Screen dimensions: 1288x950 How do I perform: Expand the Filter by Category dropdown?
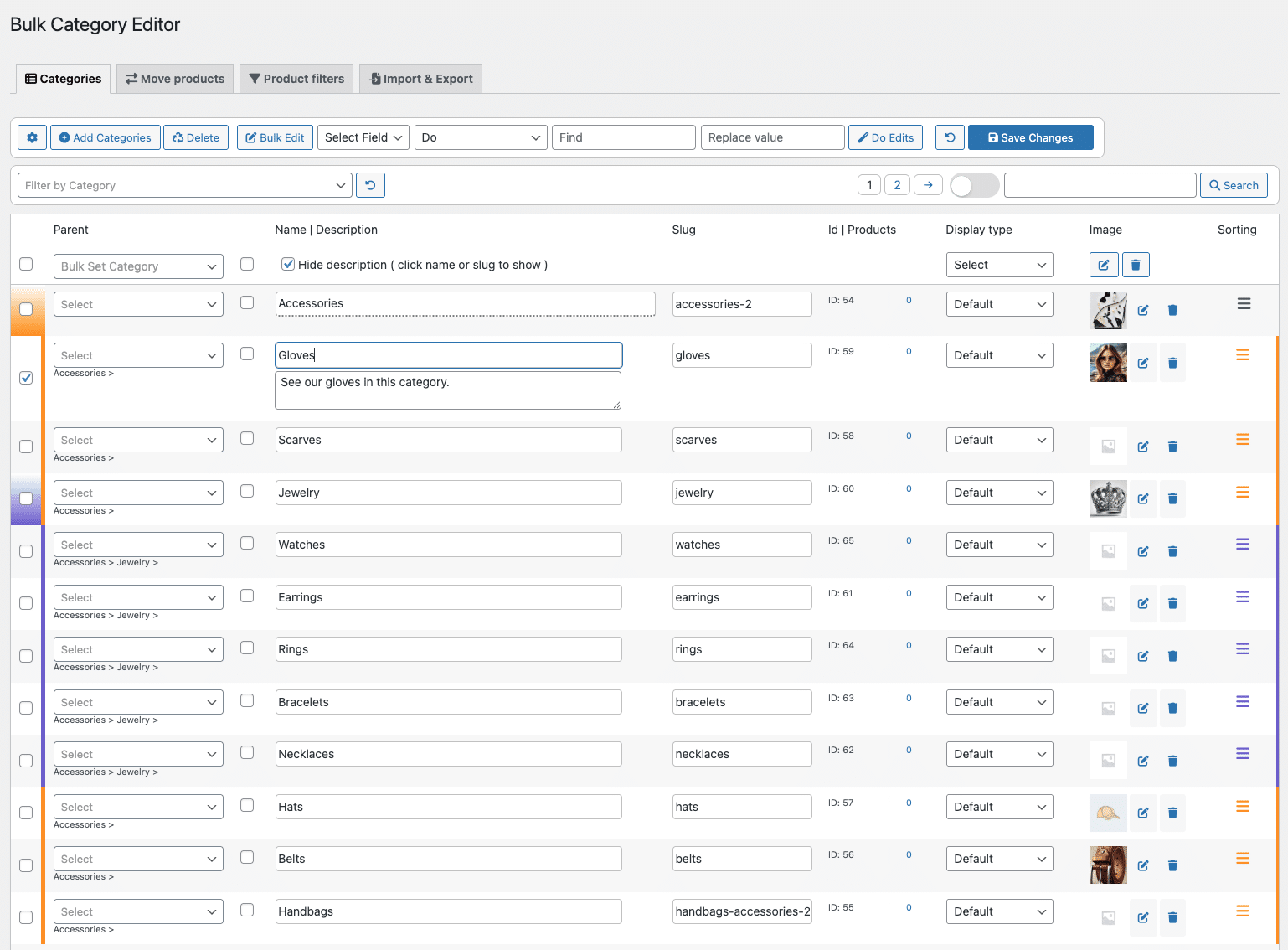tap(184, 185)
